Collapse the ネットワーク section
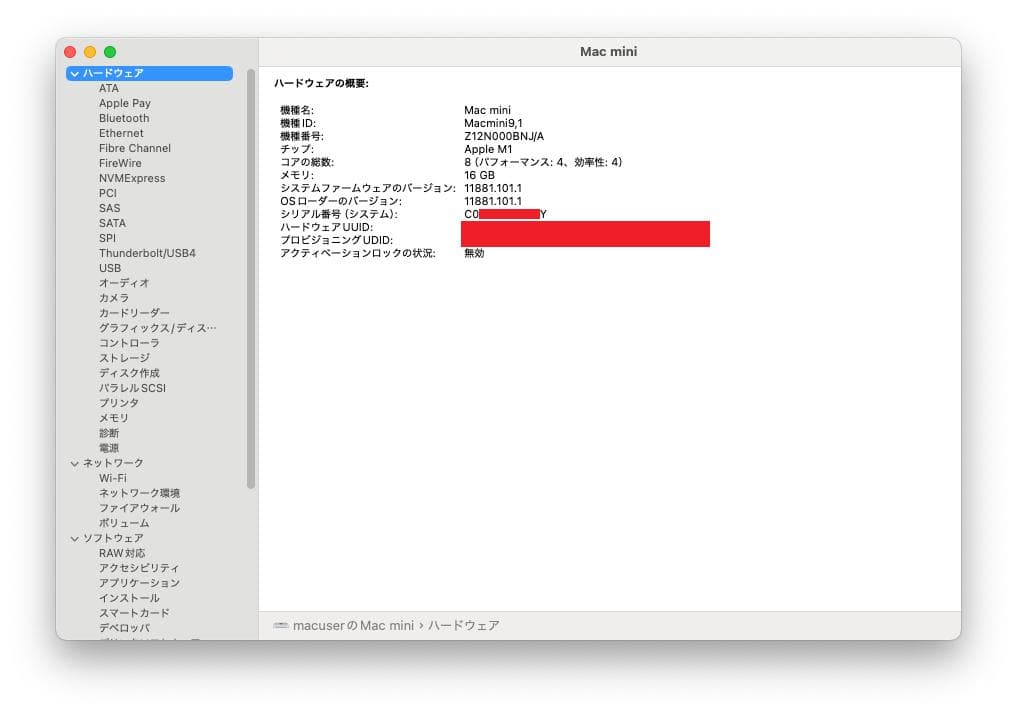Screen dimensions: 1017x714 pos(75,462)
